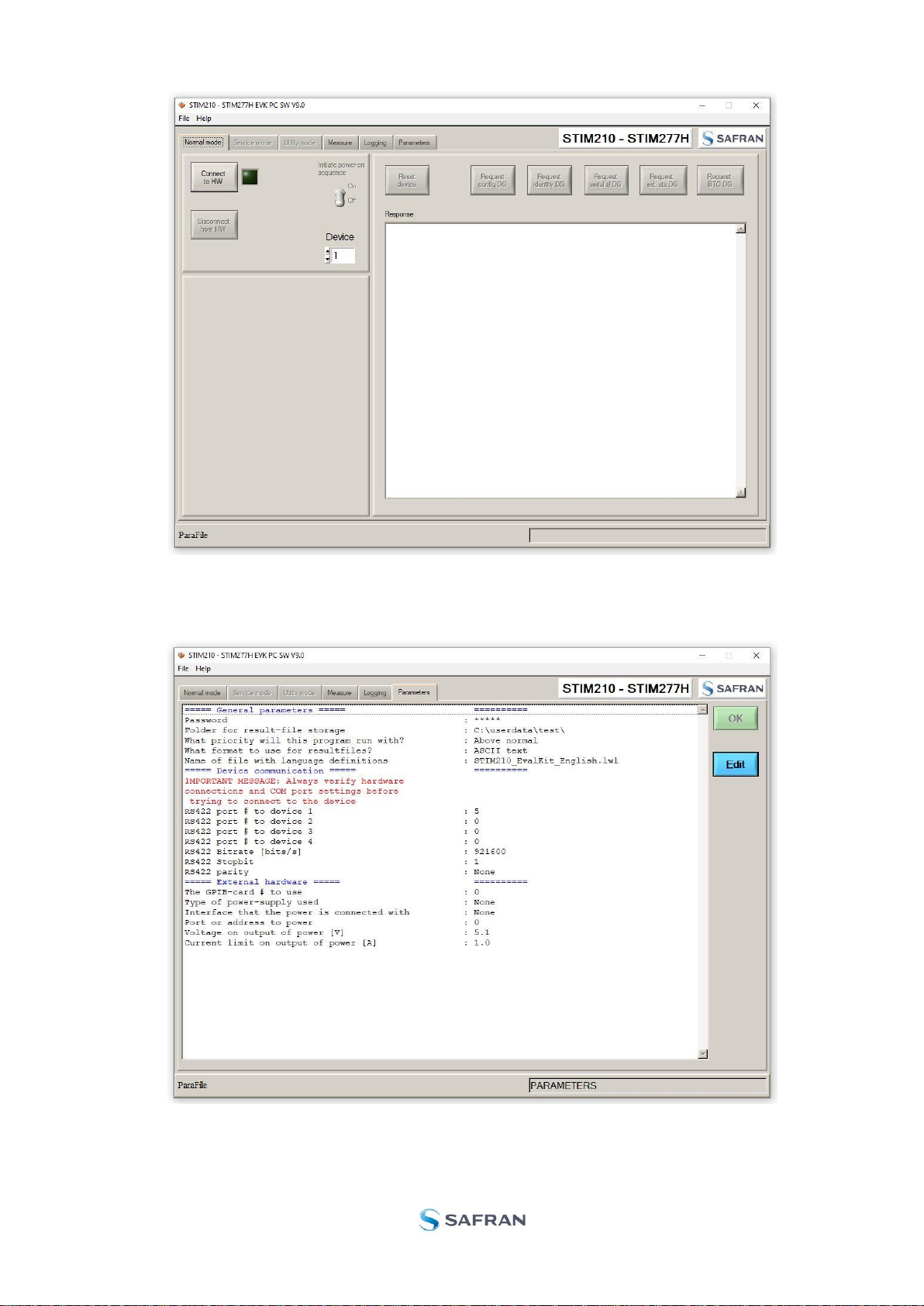
Task: Click the C:\userdata\test\ folder path value
Action: pos(519,730)
